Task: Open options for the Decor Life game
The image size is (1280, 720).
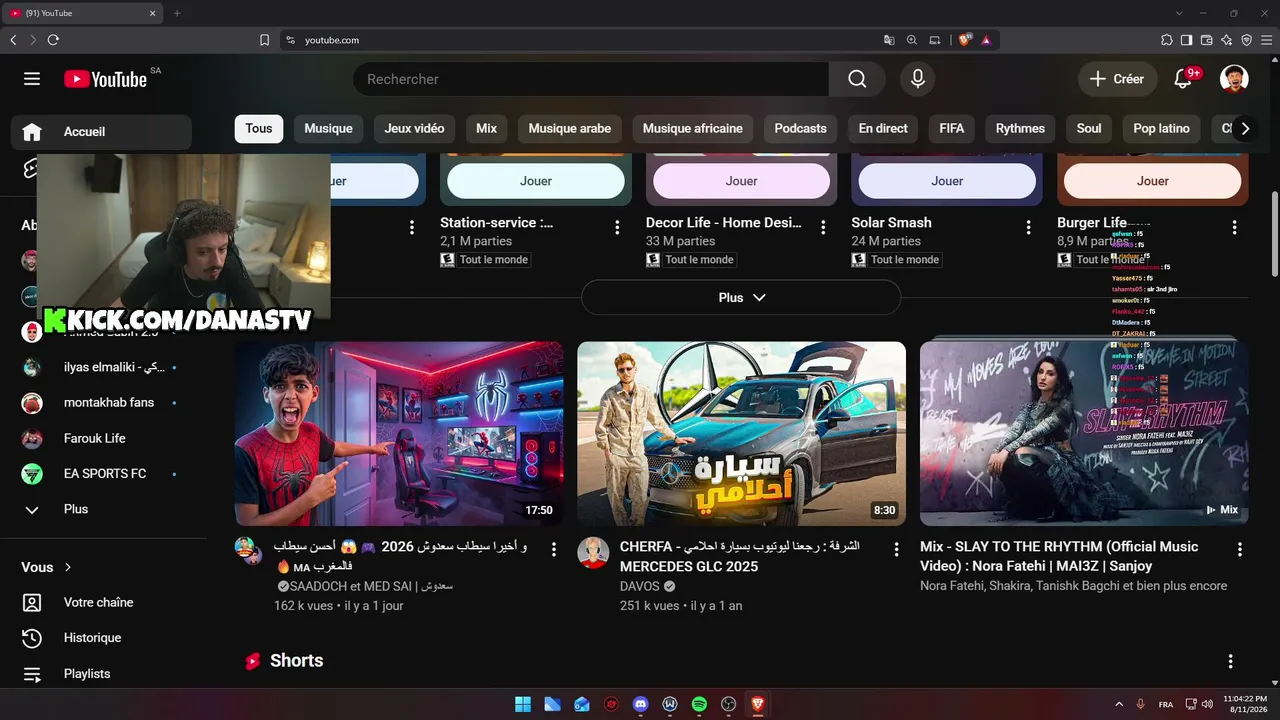Action: click(x=823, y=228)
